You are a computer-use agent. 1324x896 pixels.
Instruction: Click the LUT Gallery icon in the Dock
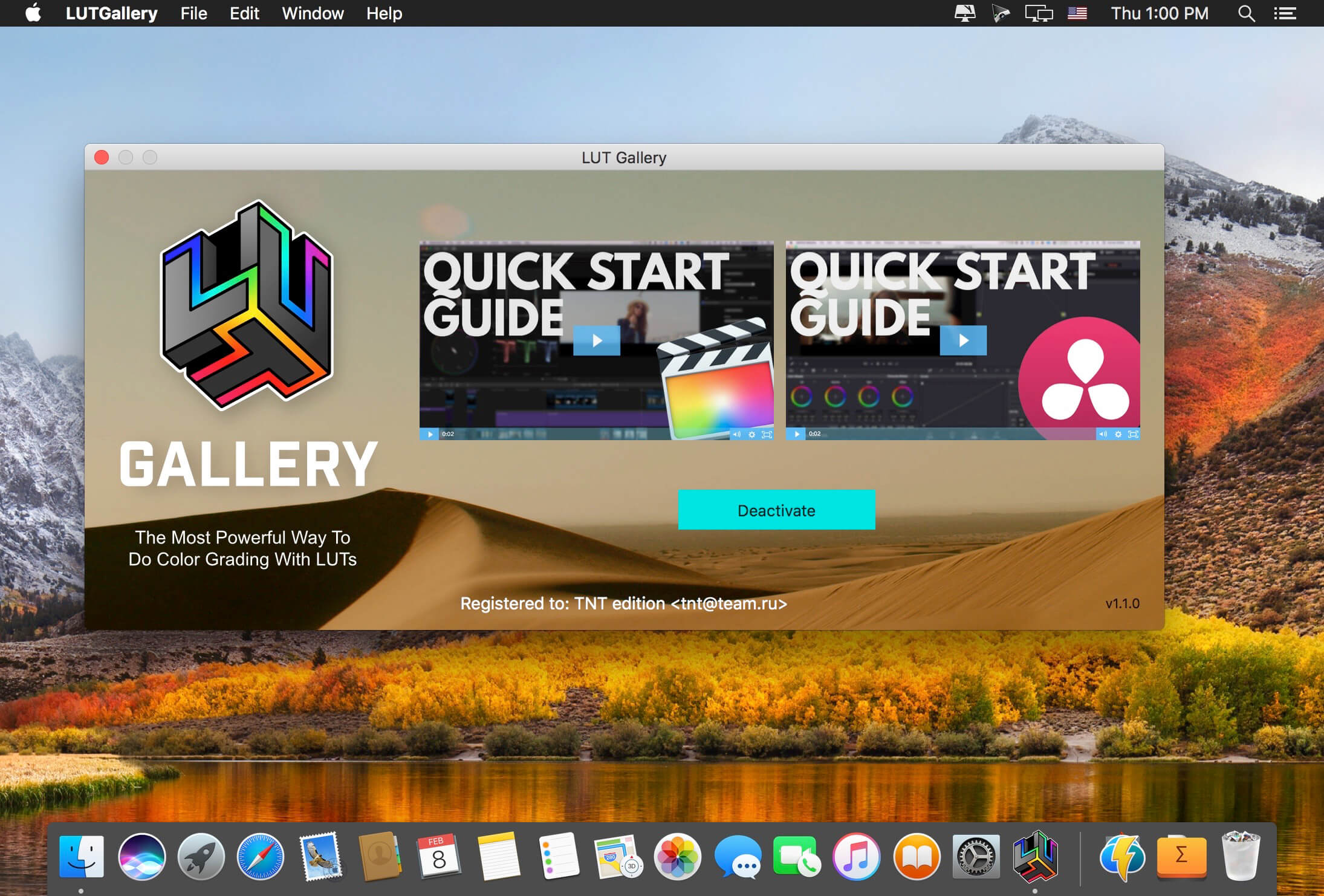pyautogui.click(x=1035, y=856)
